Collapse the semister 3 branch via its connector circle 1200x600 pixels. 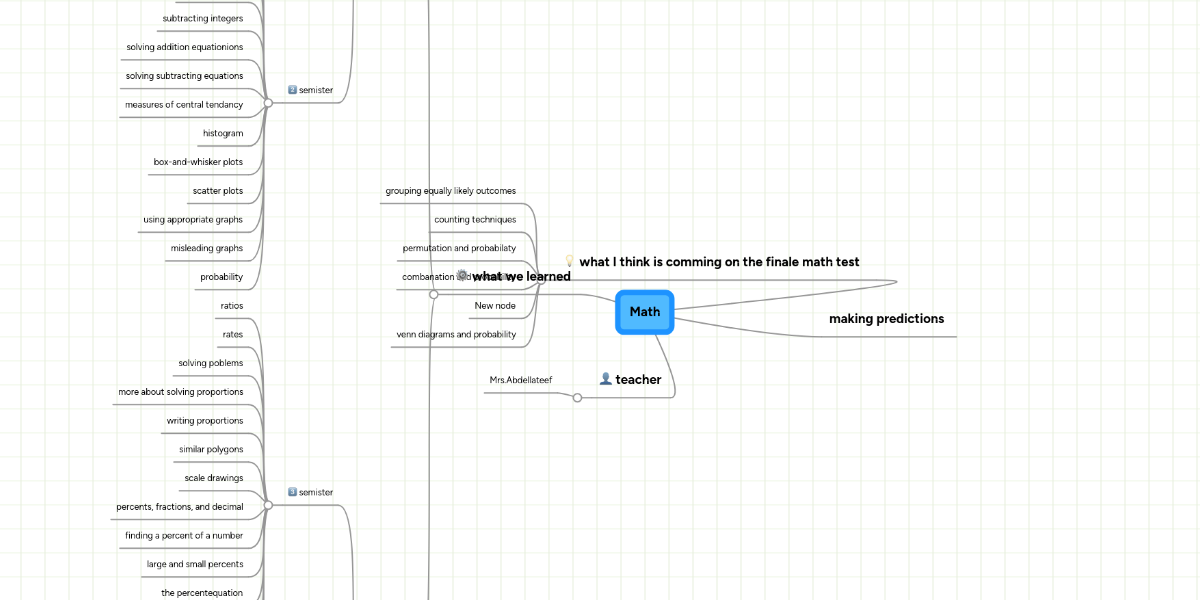(269, 504)
